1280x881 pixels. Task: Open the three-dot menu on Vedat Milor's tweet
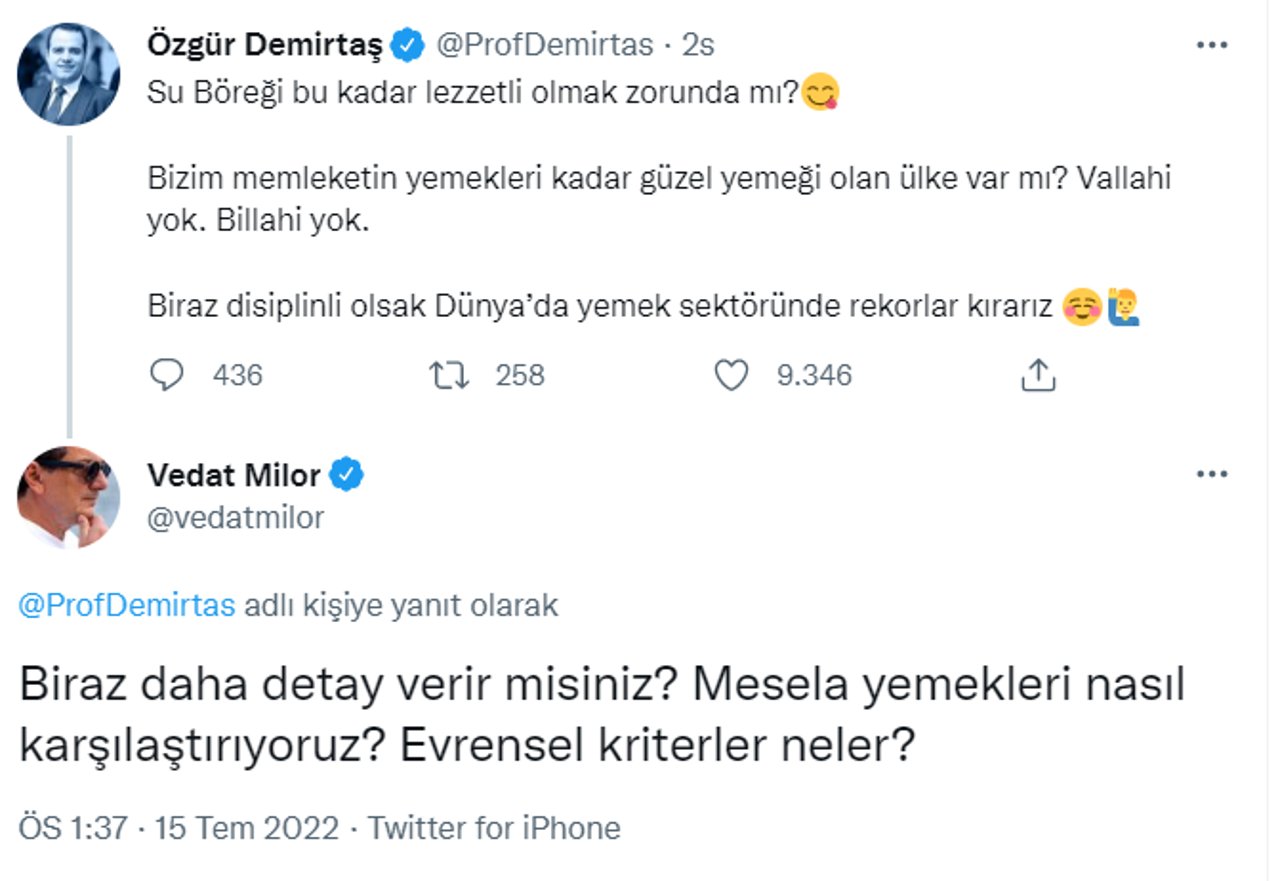point(1212,474)
